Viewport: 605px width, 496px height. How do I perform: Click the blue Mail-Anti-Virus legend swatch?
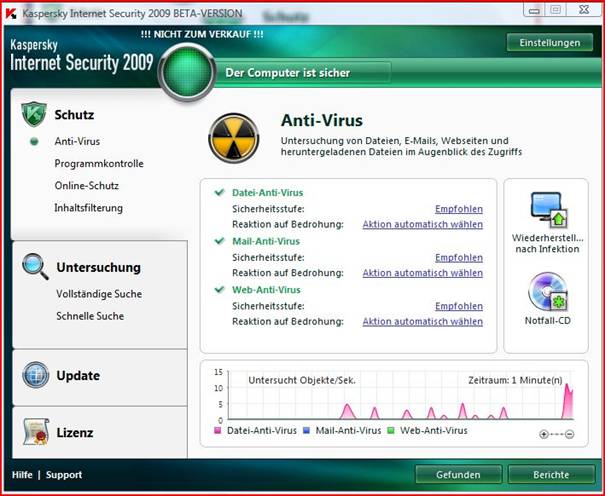click(x=307, y=430)
